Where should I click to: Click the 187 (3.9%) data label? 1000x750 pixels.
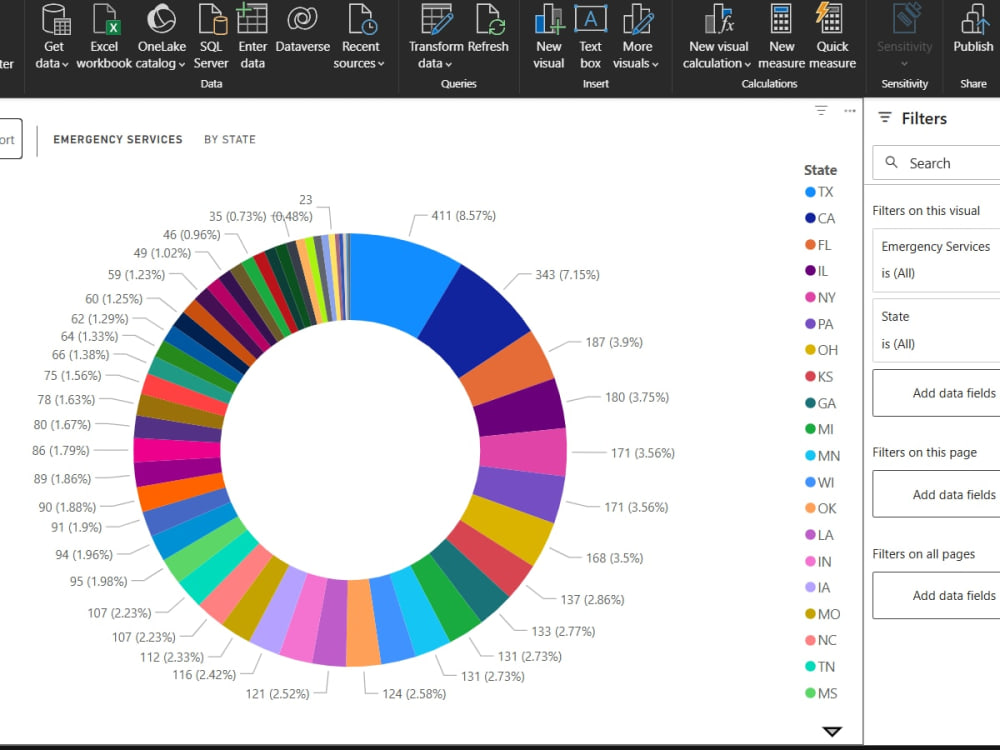click(x=614, y=342)
